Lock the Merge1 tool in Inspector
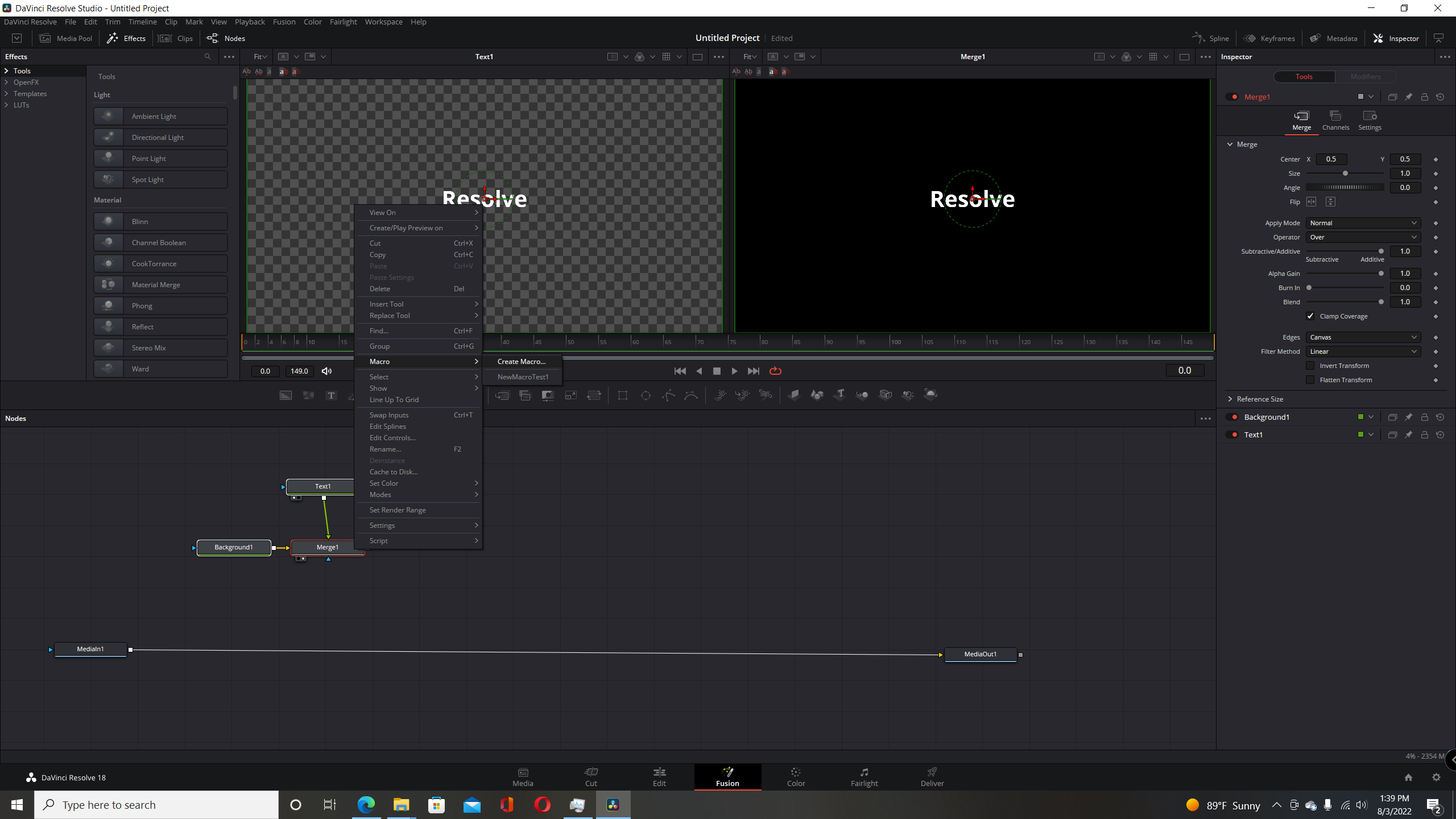Viewport: 1456px width, 819px height. point(1425,97)
